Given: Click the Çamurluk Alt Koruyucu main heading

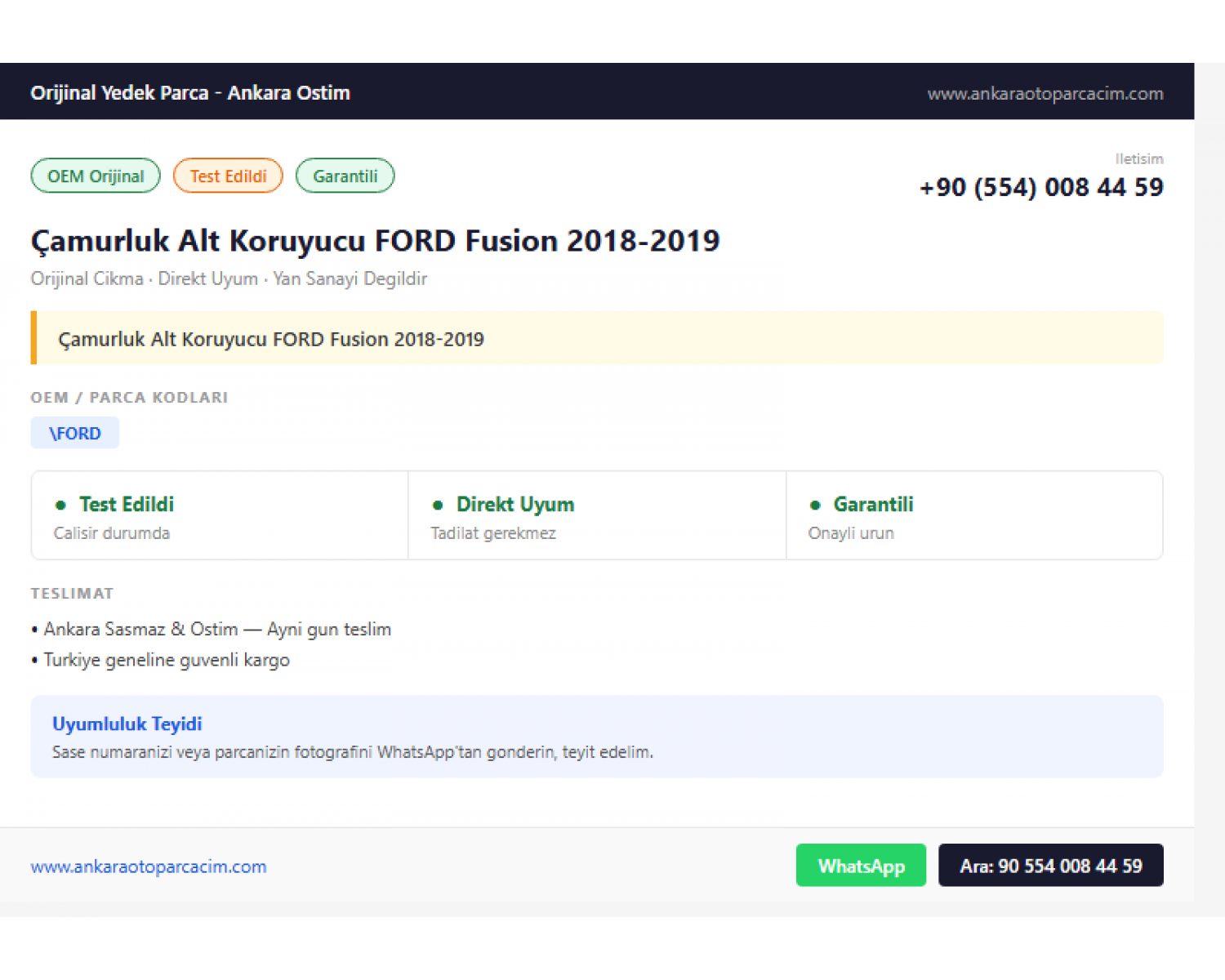Looking at the screenshot, I should tap(376, 241).
